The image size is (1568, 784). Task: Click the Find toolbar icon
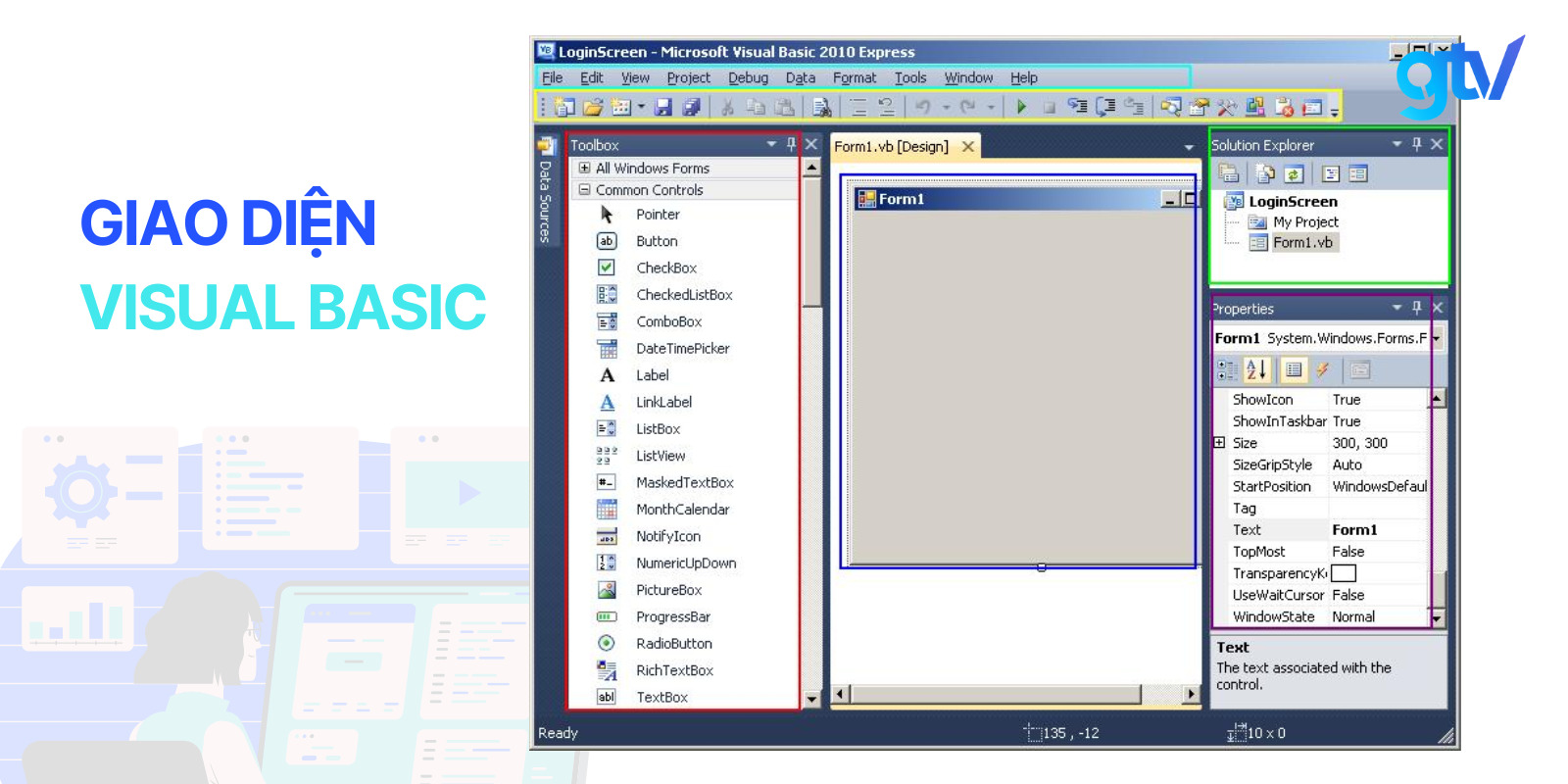click(x=821, y=107)
